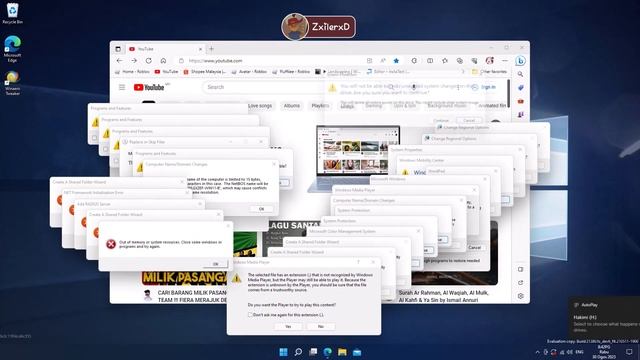Click the blue favorites star in address bar
The height and width of the screenshot is (360, 640).
click(396, 60)
